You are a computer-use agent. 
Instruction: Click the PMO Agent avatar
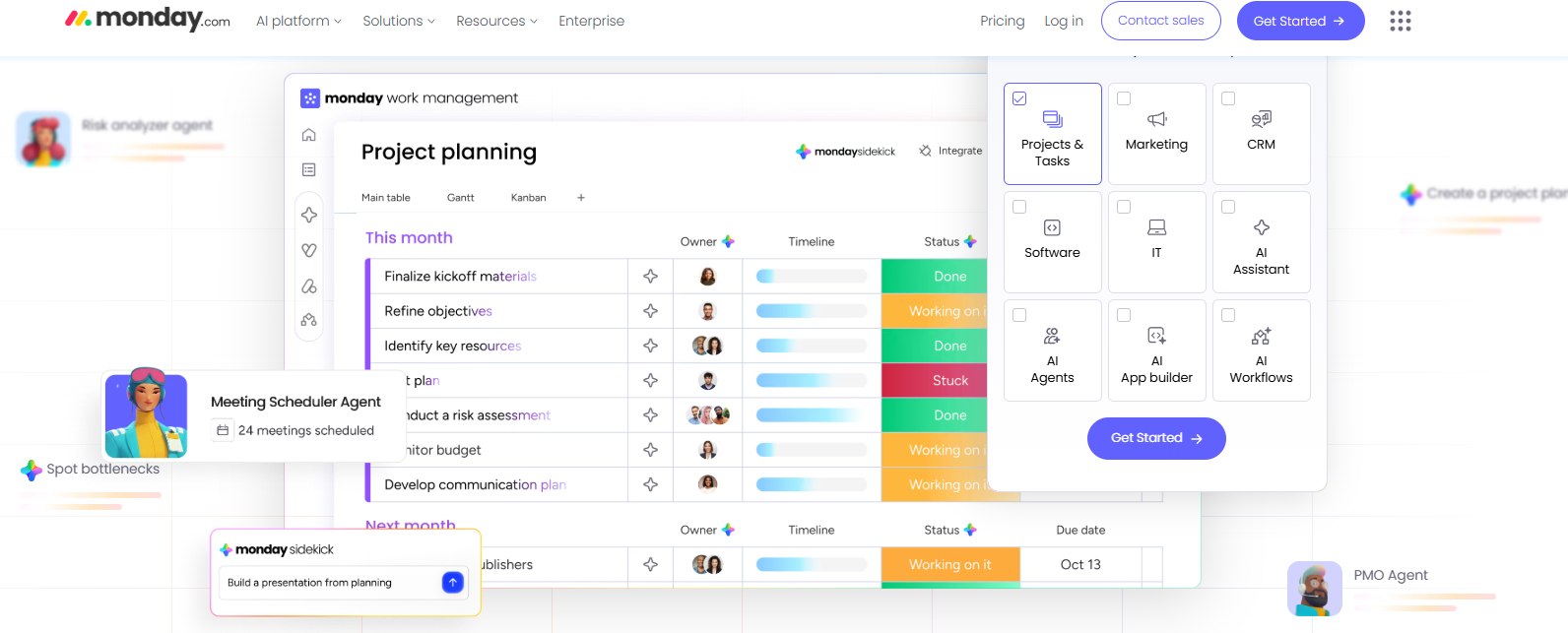tap(1315, 589)
